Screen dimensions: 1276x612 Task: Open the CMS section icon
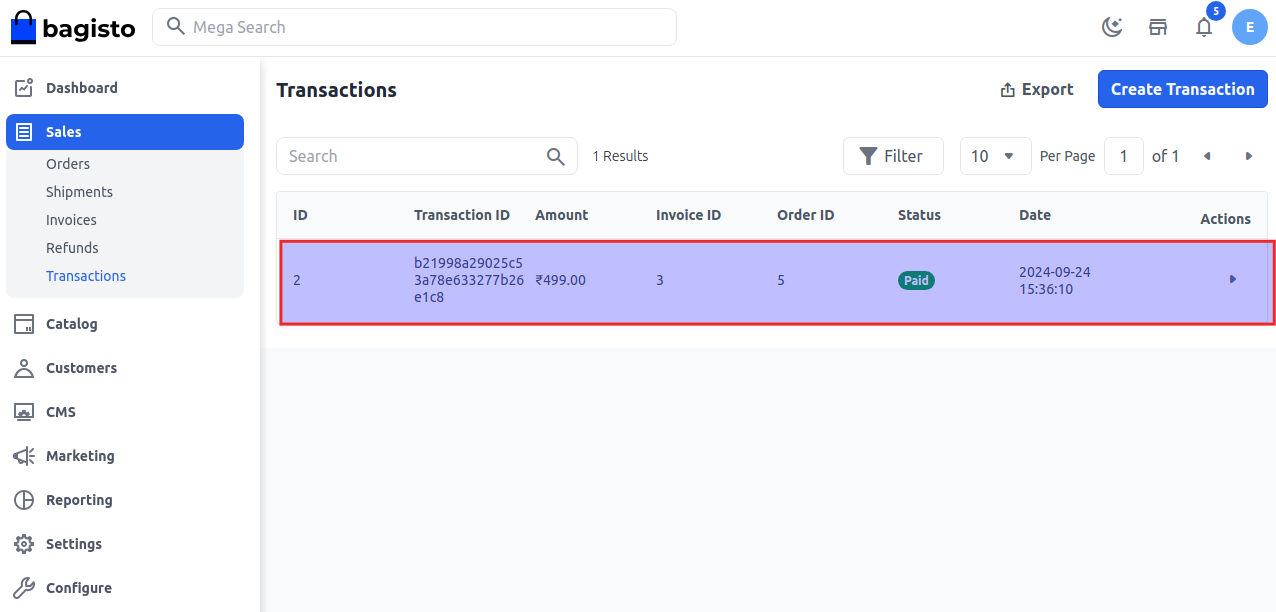click(x=24, y=411)
